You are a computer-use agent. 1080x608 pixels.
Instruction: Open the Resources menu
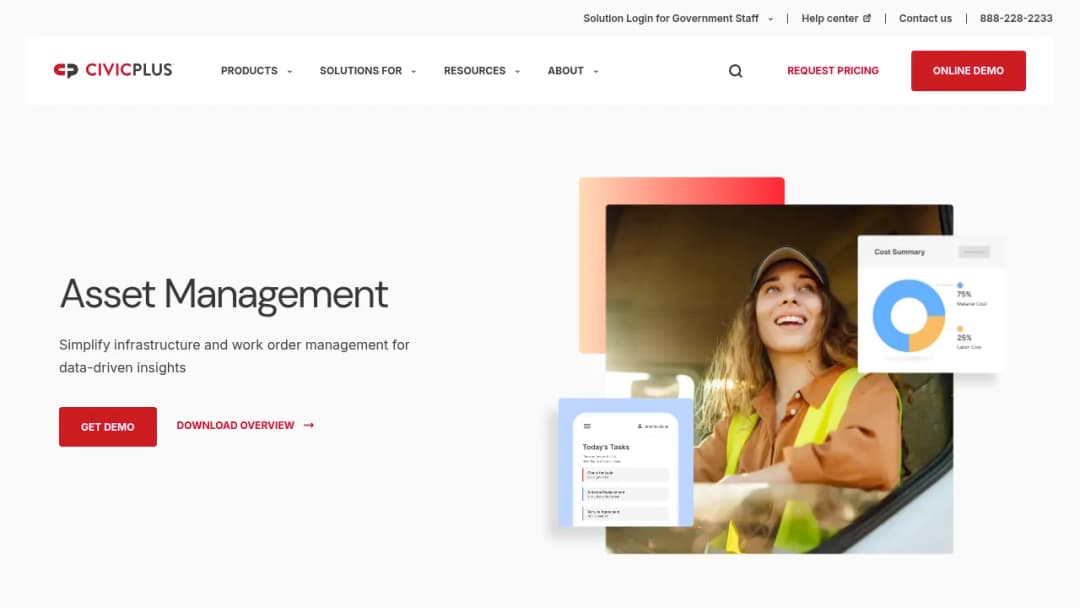[x=475, y=71]
